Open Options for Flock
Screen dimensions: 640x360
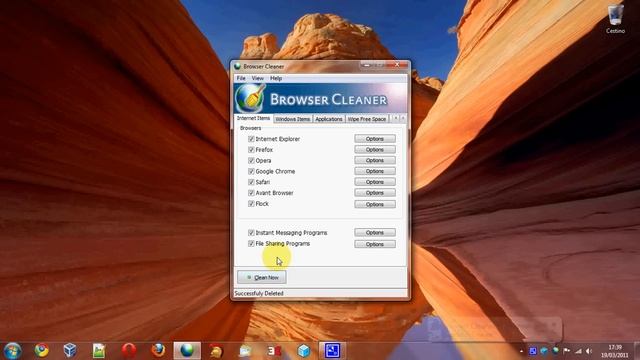[x=375, y=204]
